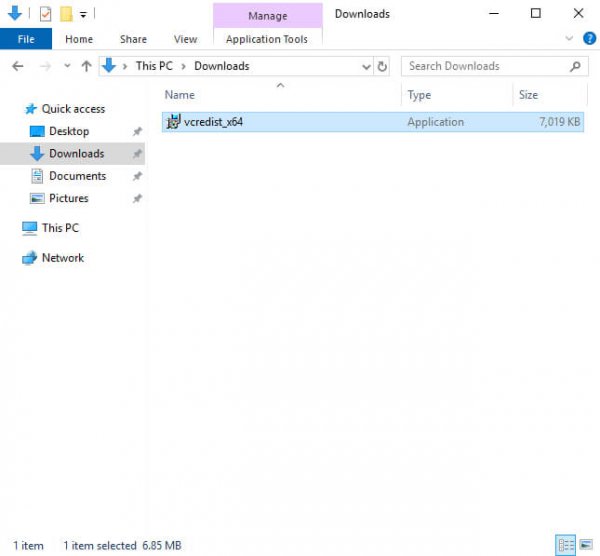600x556 pixels.
Task: Click the Downloads arrow icon in title bar
Action: 15,13
